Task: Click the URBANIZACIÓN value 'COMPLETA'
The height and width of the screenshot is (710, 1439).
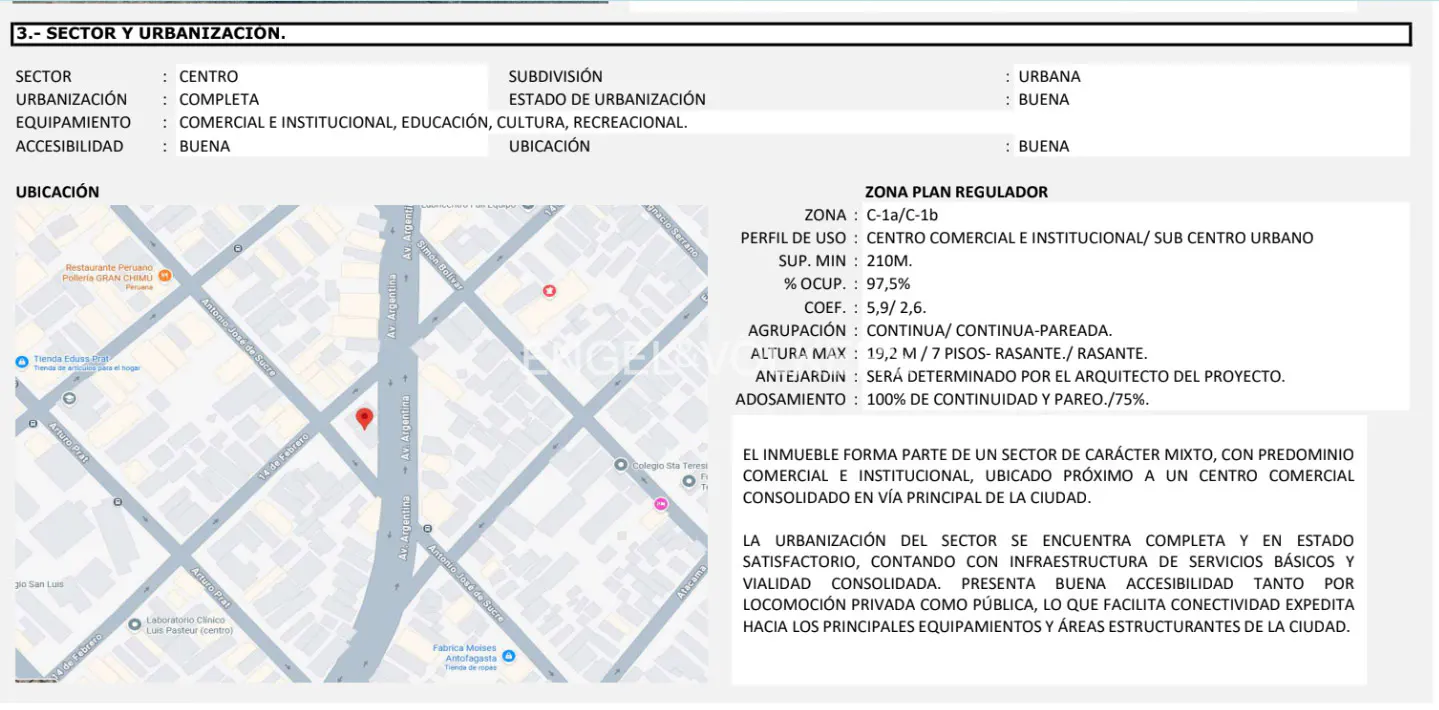Action: [x=219, y=99]
